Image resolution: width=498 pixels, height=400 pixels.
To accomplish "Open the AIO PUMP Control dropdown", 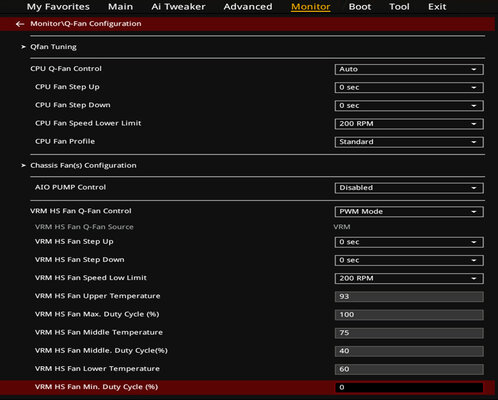I will click(409, 188).
